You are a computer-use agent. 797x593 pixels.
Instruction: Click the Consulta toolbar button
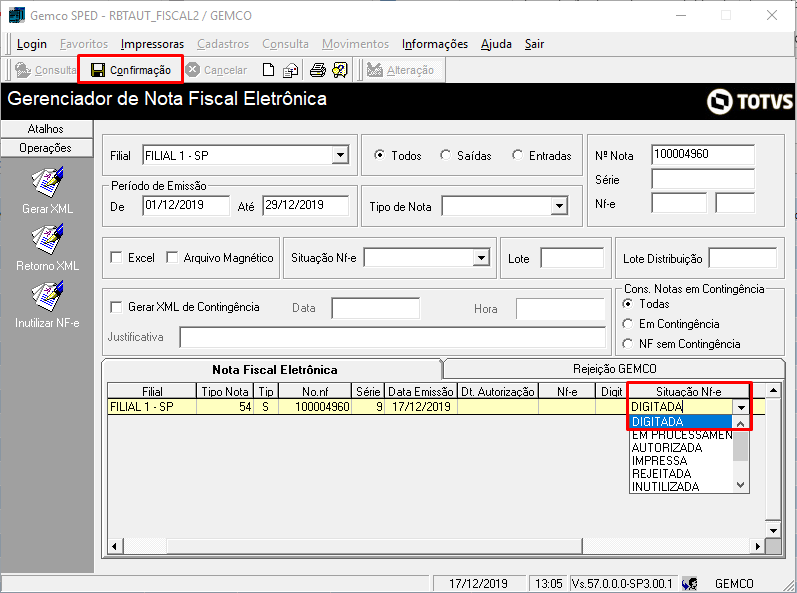45,70
